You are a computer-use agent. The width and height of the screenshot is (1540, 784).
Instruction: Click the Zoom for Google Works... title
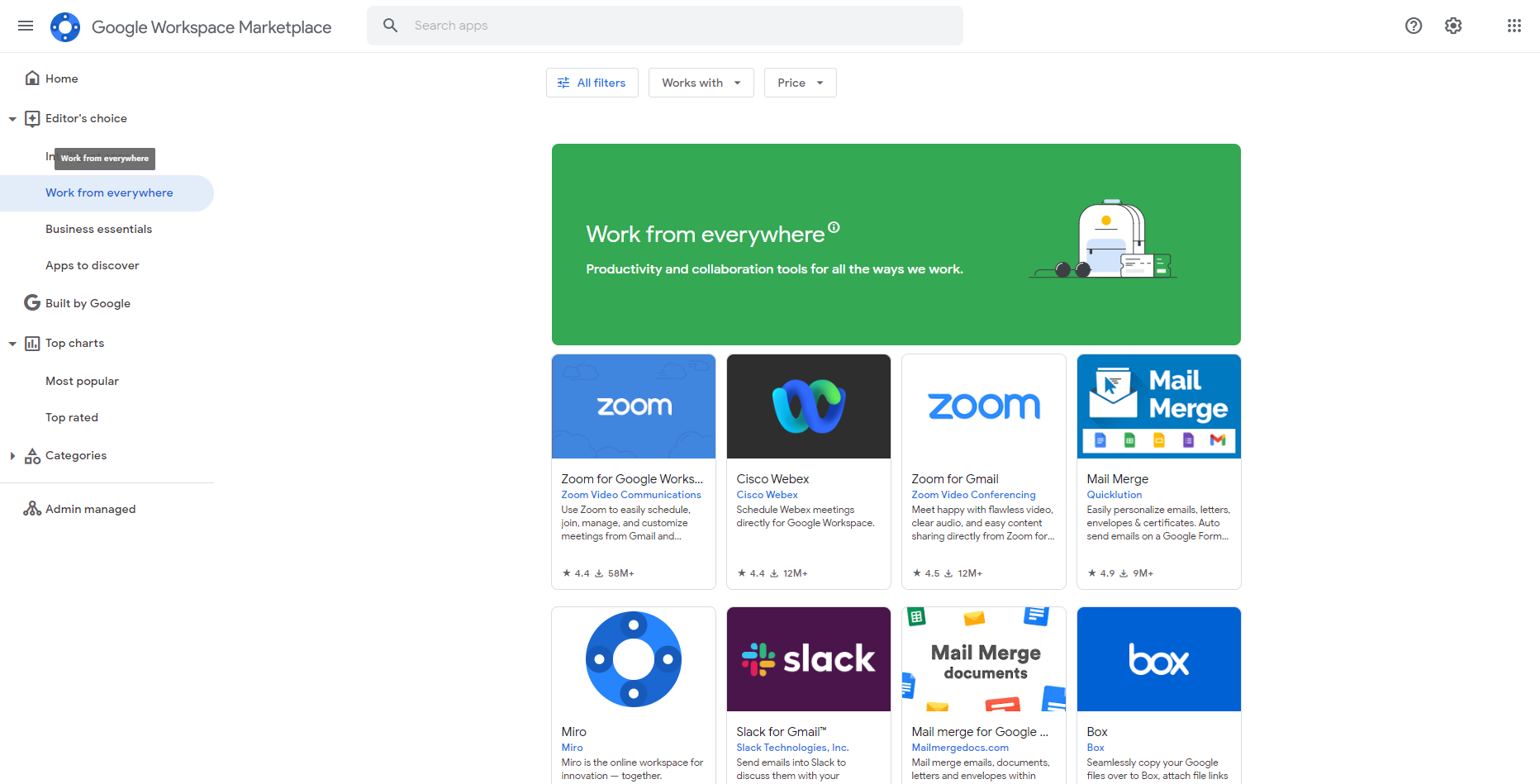click(x=632, y=479)
